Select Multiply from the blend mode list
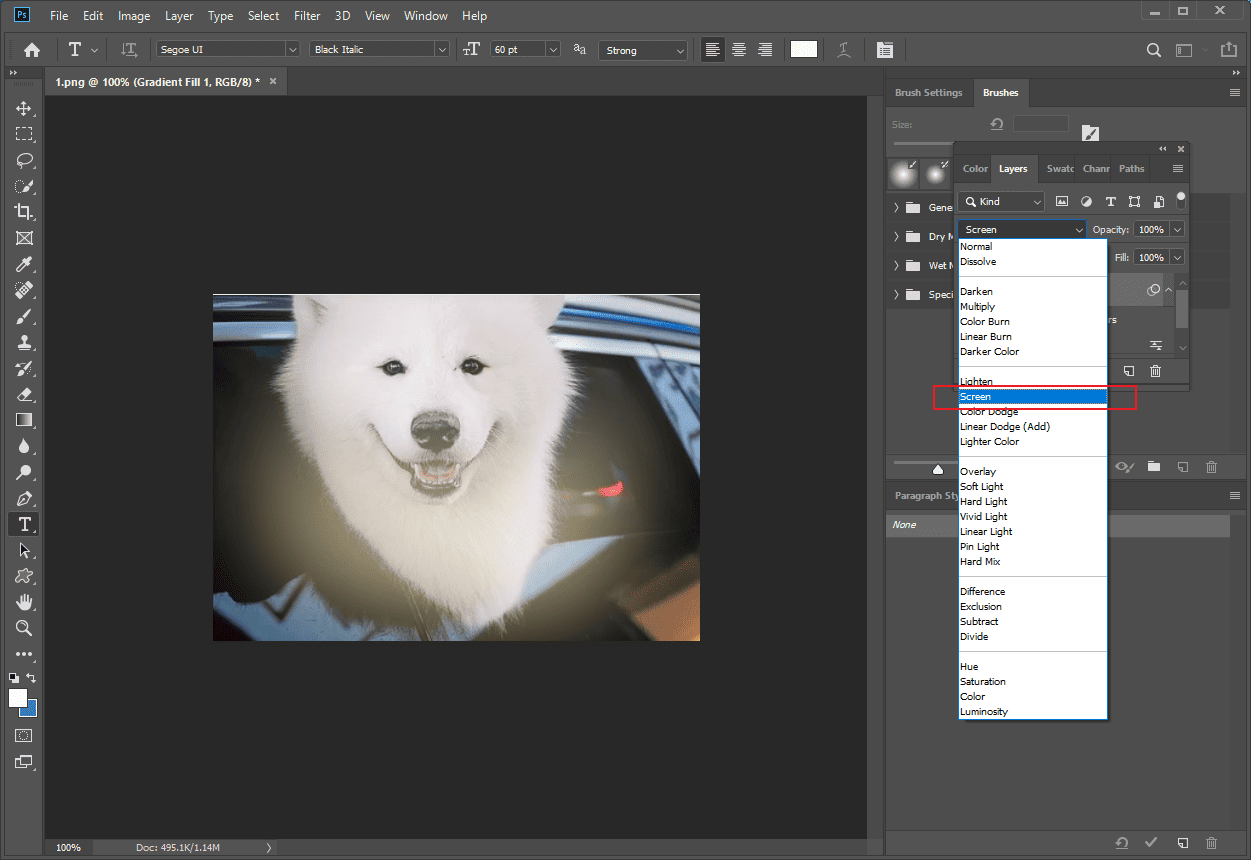The height and width of the screenshot is (860, 1251). click(x=977, y=306)
